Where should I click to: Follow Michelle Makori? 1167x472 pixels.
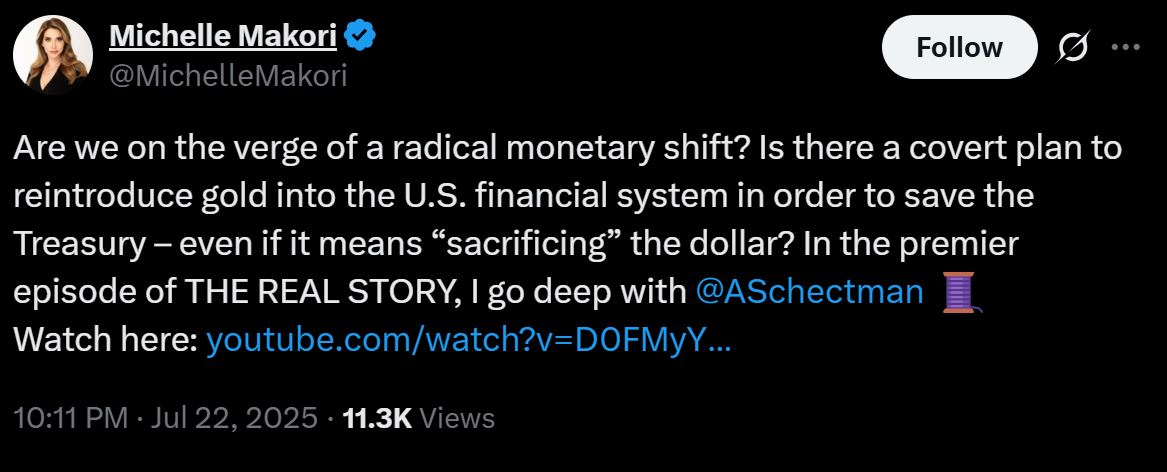click(959, 47)
